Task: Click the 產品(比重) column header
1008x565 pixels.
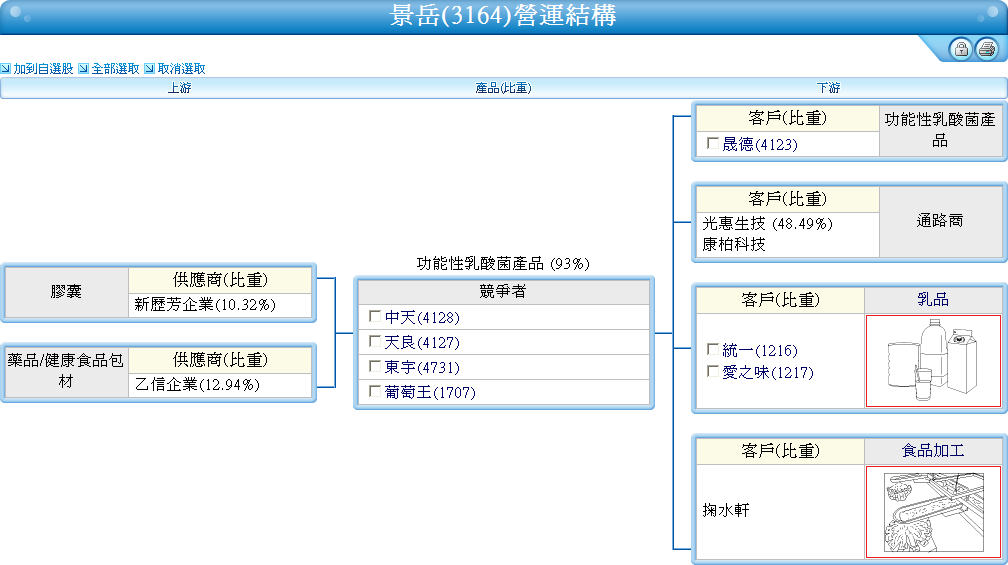Action: coord(503,88)
